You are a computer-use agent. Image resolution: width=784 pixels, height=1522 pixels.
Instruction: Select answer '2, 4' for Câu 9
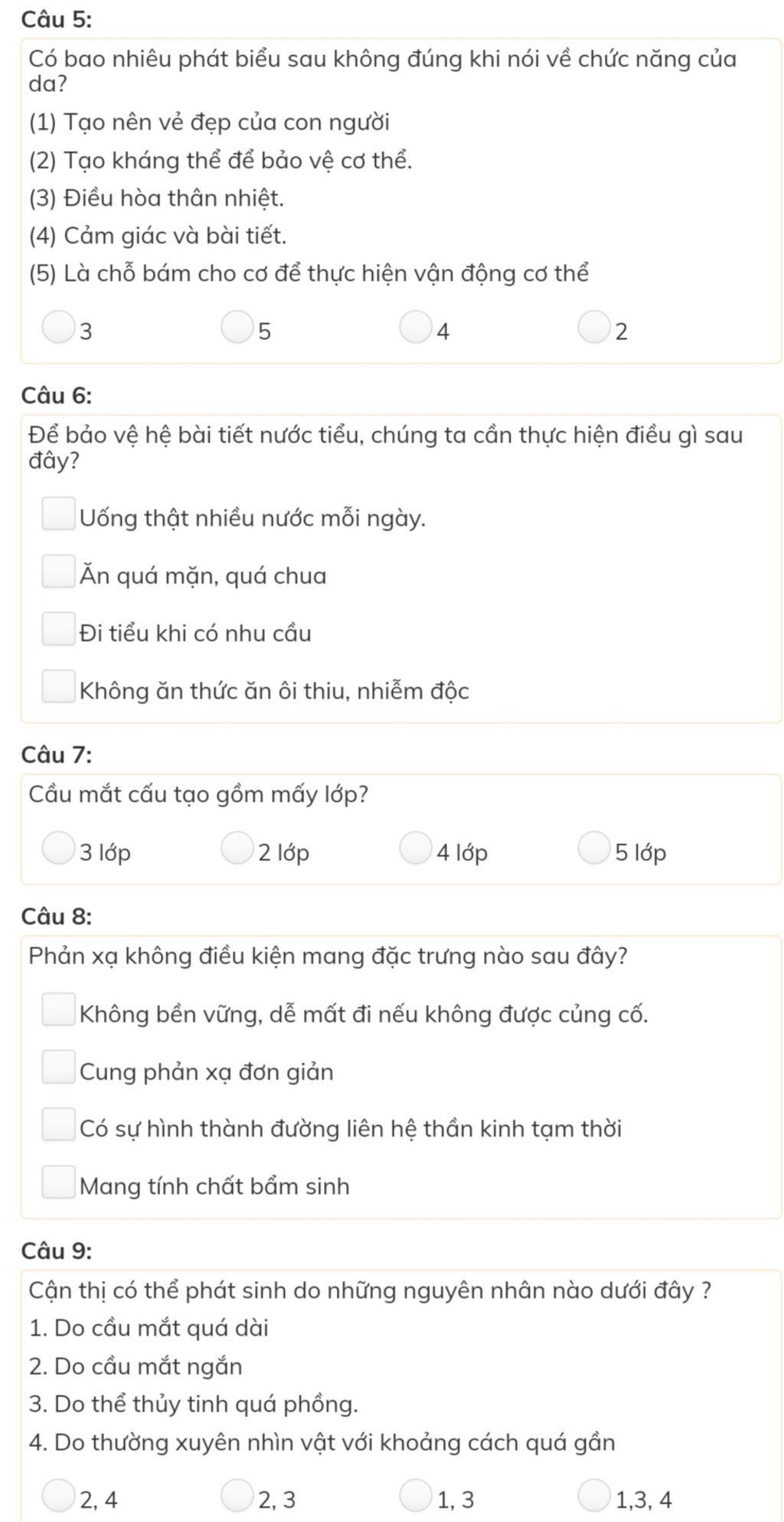coord(58,1495)
